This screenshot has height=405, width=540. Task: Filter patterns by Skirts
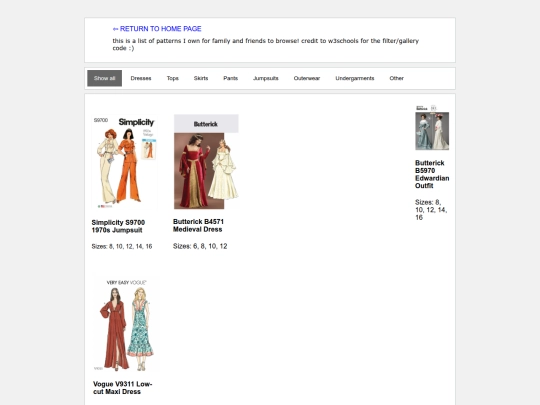pyautogui.click(x=201, y=78)
